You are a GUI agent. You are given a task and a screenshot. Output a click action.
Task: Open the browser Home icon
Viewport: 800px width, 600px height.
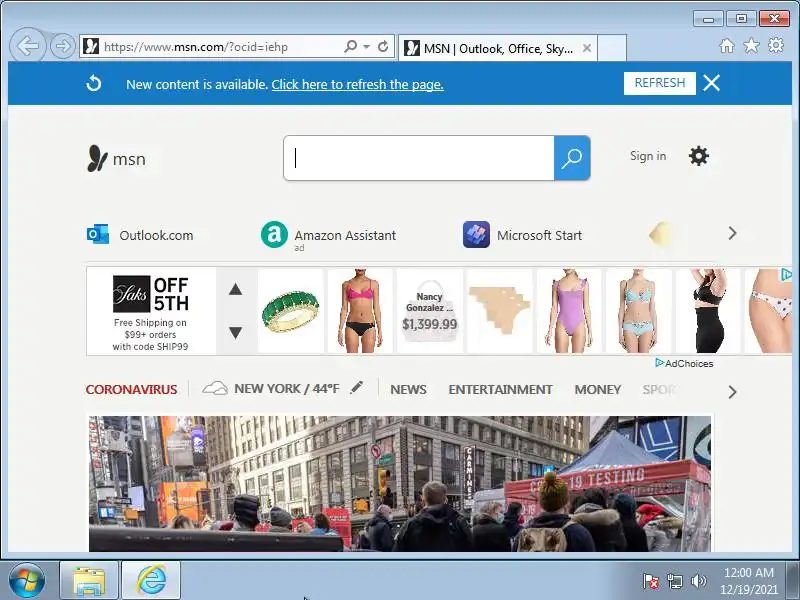(x=727, y=46)
